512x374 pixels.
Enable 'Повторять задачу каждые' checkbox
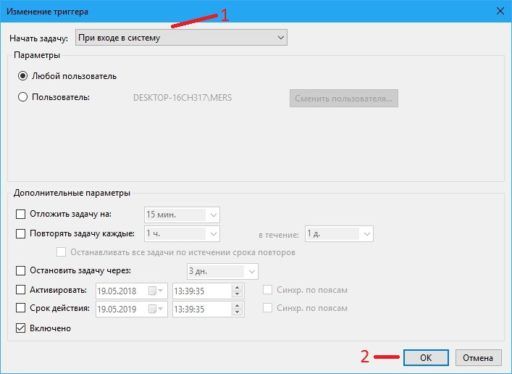(x=21, y=234)
